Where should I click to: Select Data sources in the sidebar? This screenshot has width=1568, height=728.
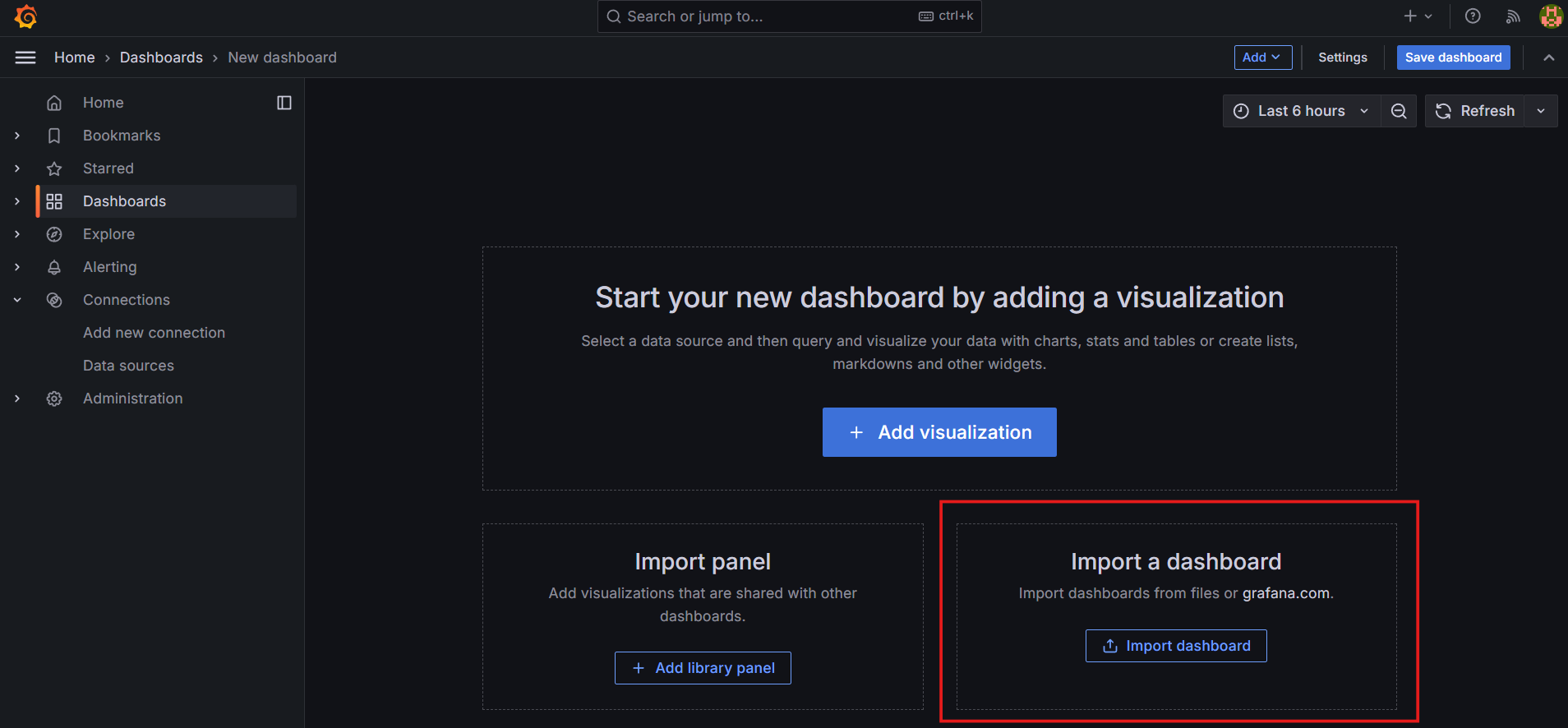click(128, 366)
